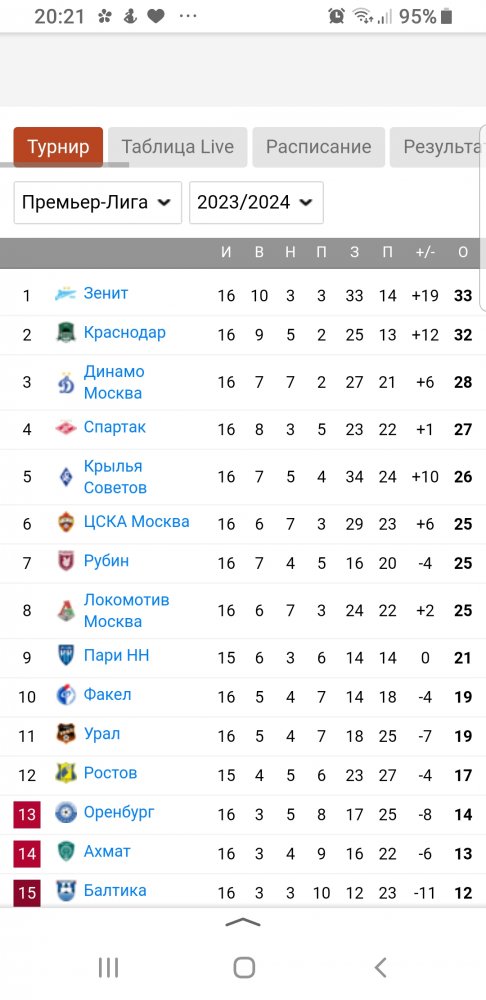
Task: Tap the horizontal tab scrollbar indicator
Action: [64, 165]
